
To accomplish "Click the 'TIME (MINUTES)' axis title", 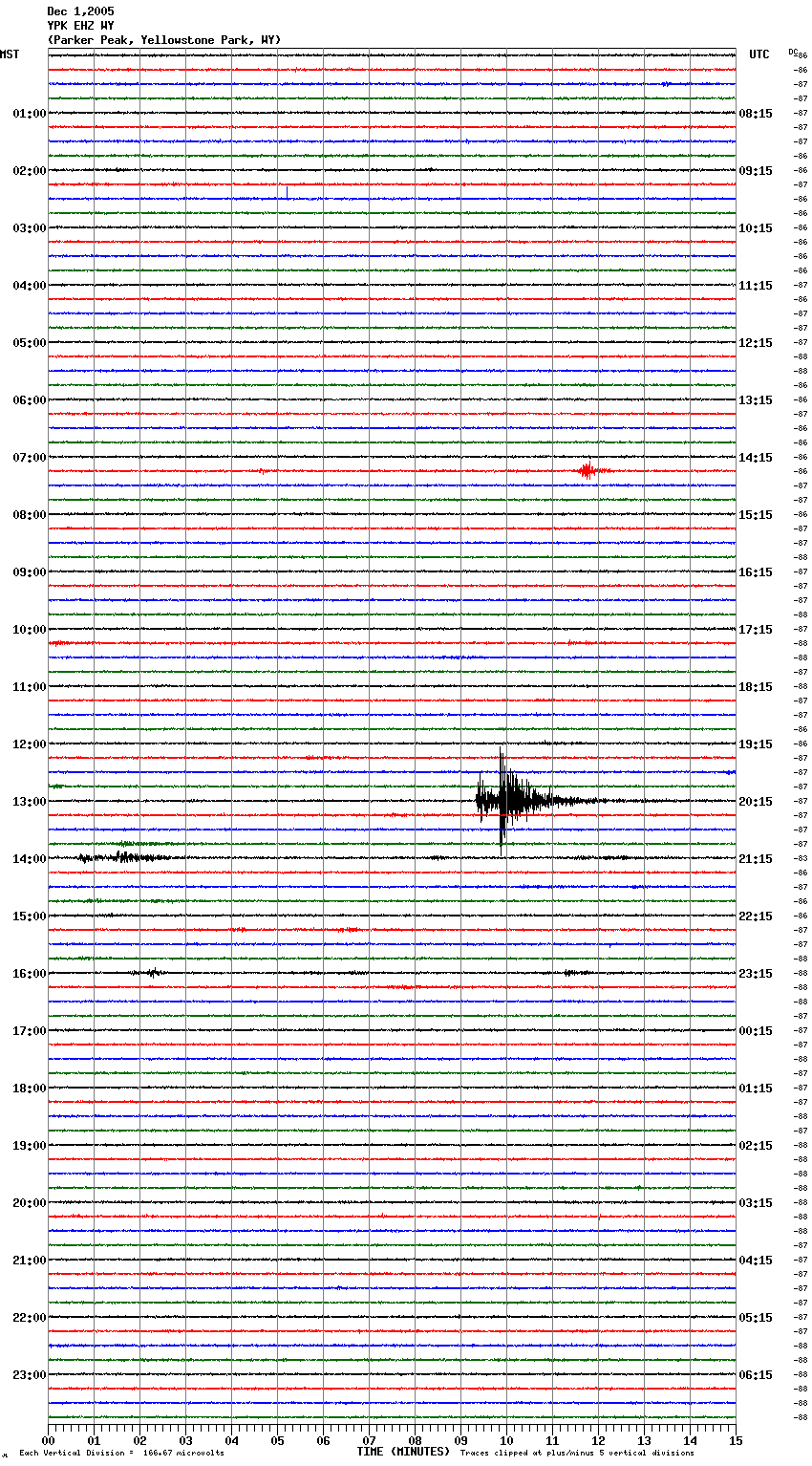I will (x=403, y=1452).
